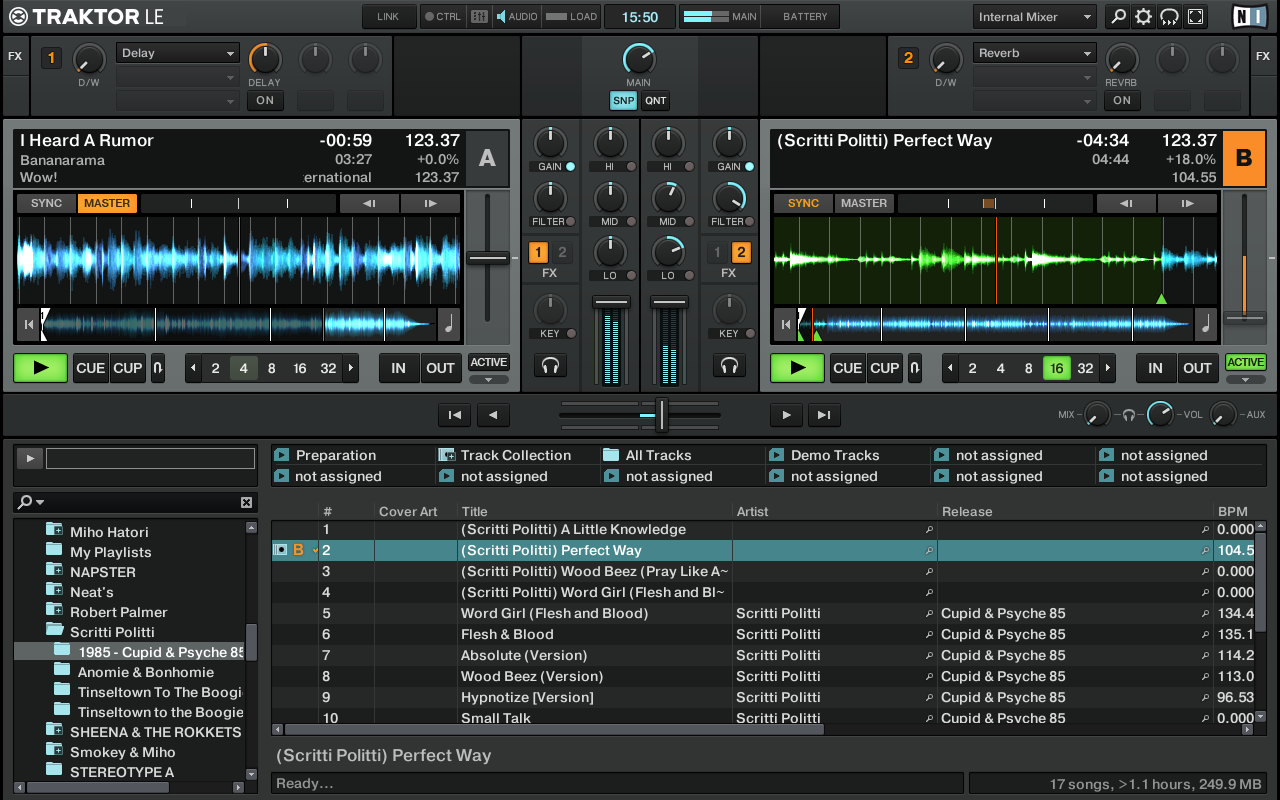Click deck A tempo note icon
This screenshot has height=800, width=1280.
(x=449, y=324)
